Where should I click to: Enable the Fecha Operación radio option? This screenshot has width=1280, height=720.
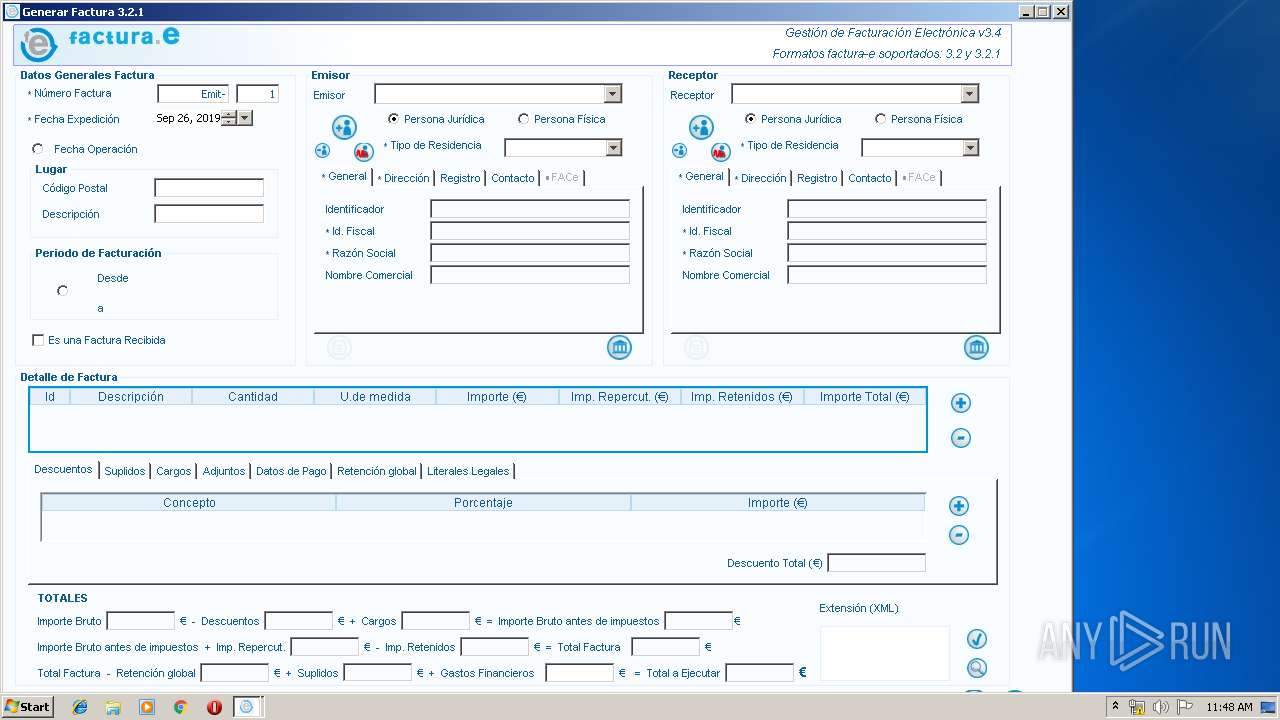[x=38, y=149]
